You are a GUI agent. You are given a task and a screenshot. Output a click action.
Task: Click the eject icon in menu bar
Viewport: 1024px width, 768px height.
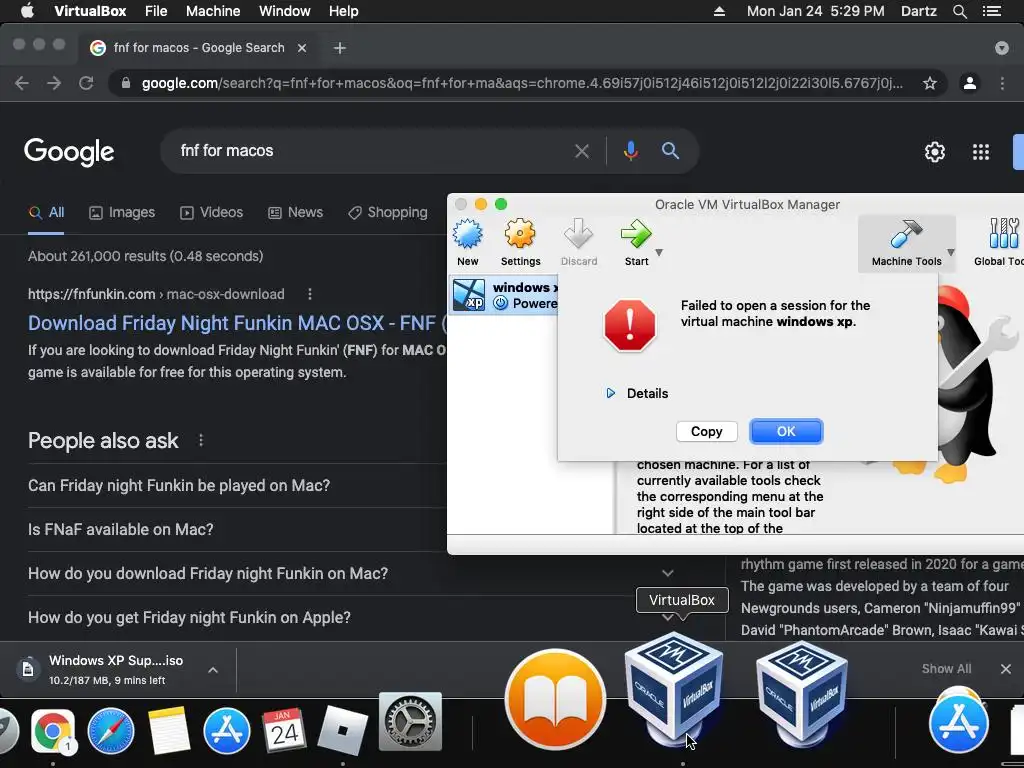(x=719, y=11)
